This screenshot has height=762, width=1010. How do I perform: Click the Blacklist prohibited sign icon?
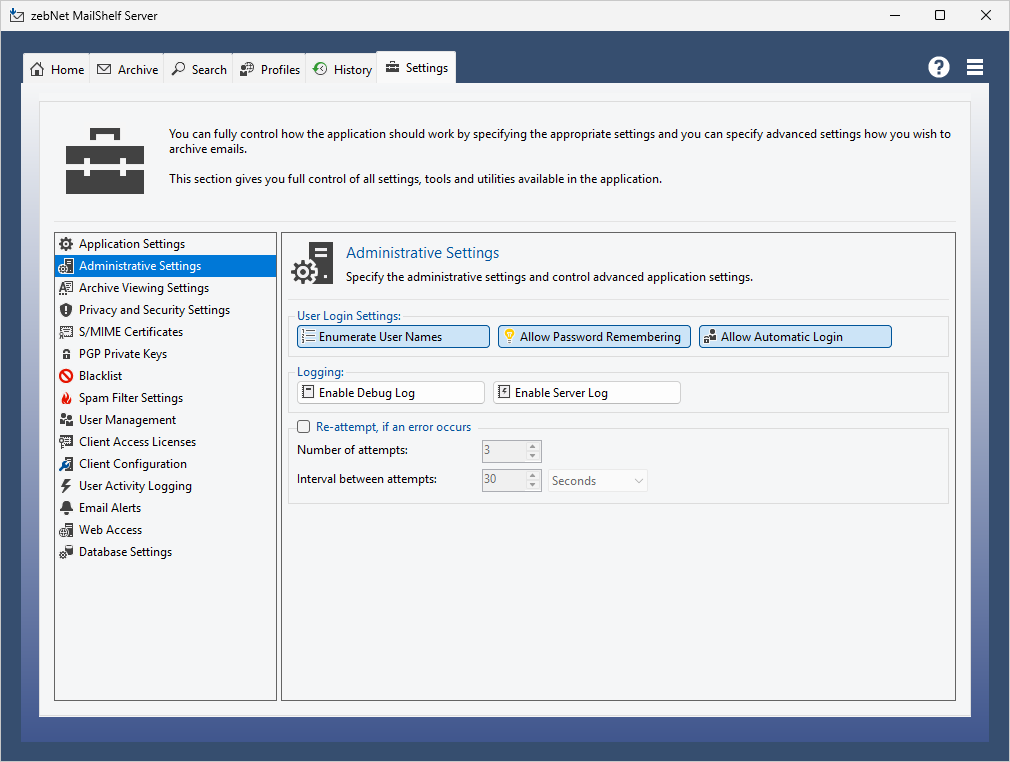[x=66, y=376]
